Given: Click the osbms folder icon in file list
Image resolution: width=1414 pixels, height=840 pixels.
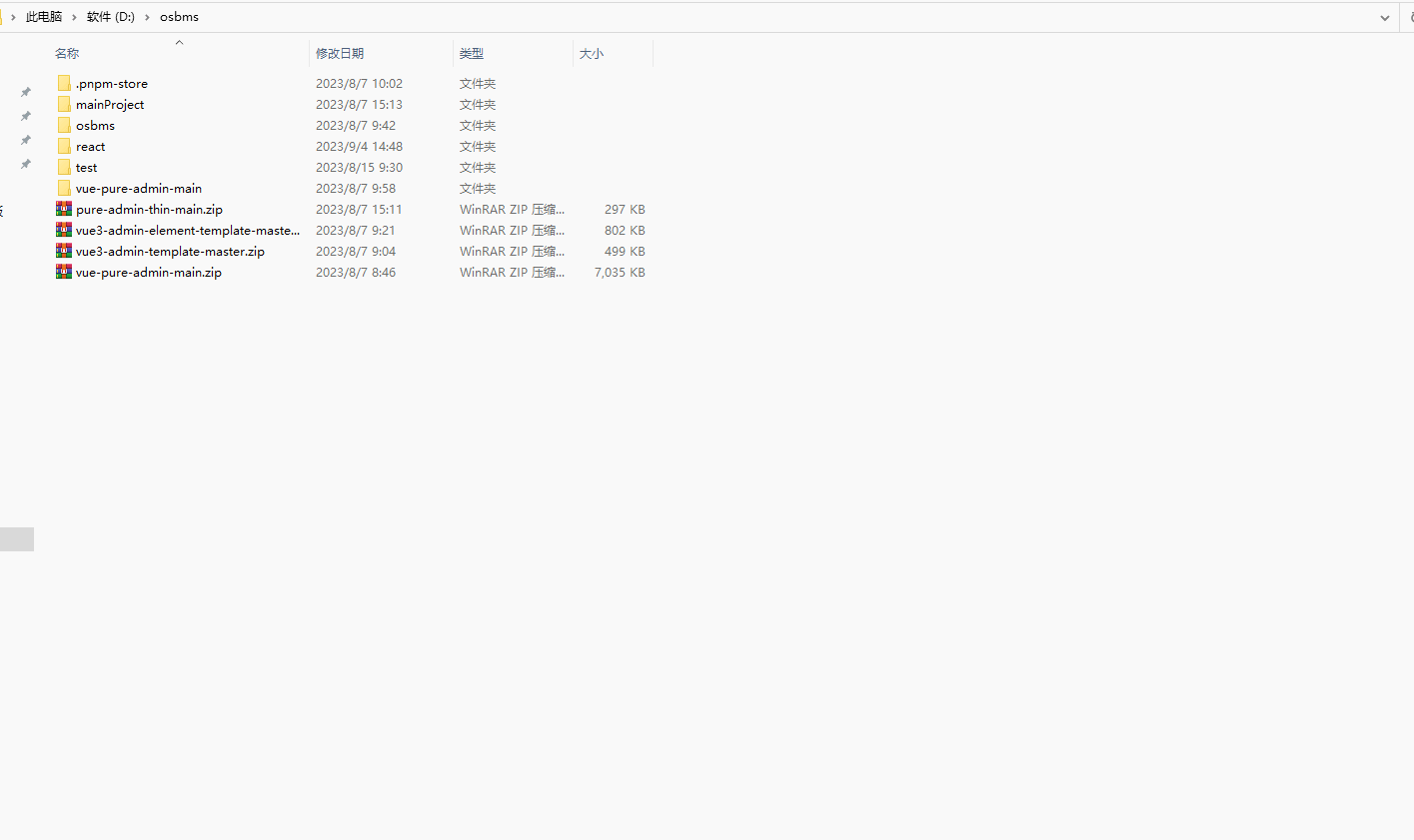Looking at the screenshot, I should point(64,125).
